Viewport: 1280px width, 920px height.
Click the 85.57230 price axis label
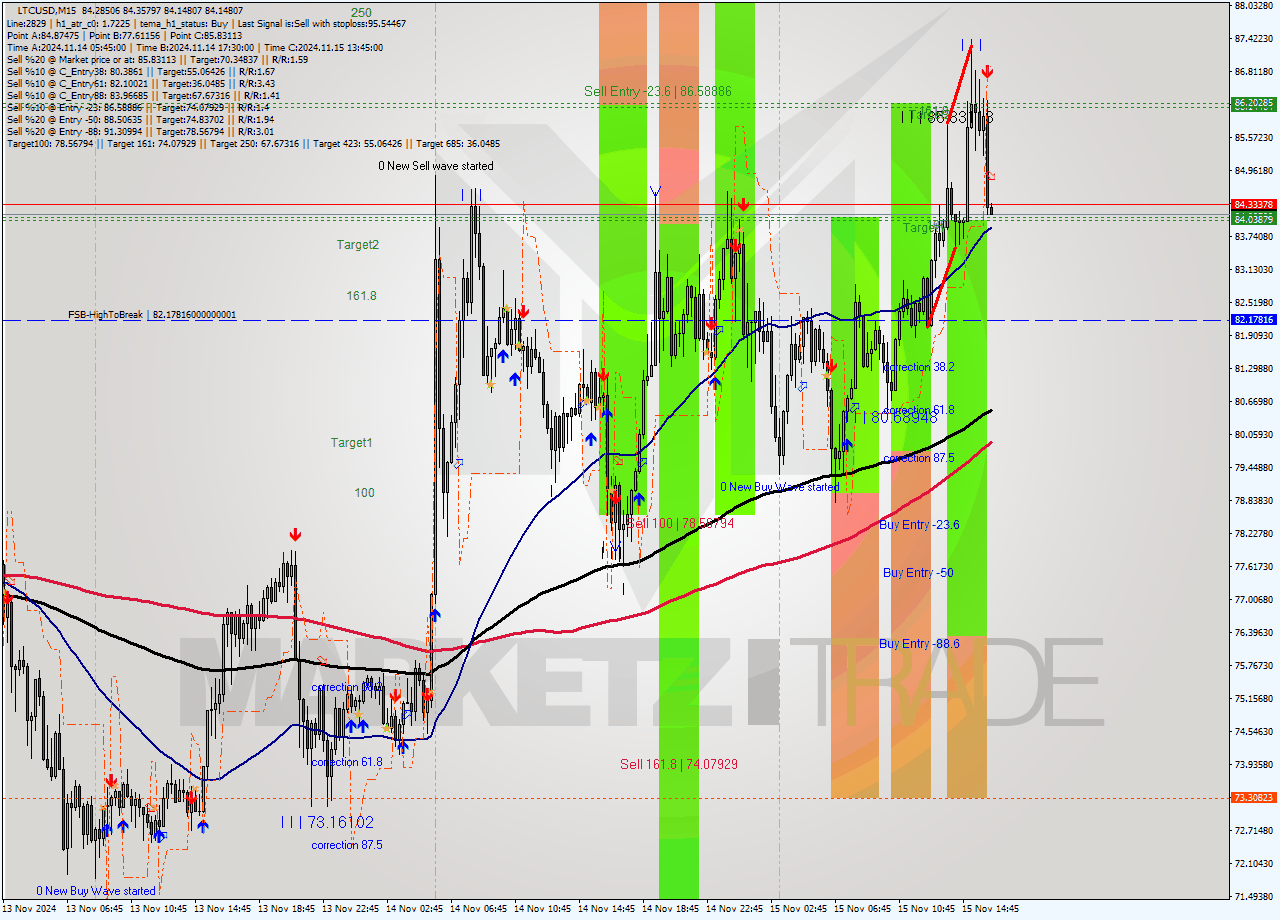click(1254, 138)
